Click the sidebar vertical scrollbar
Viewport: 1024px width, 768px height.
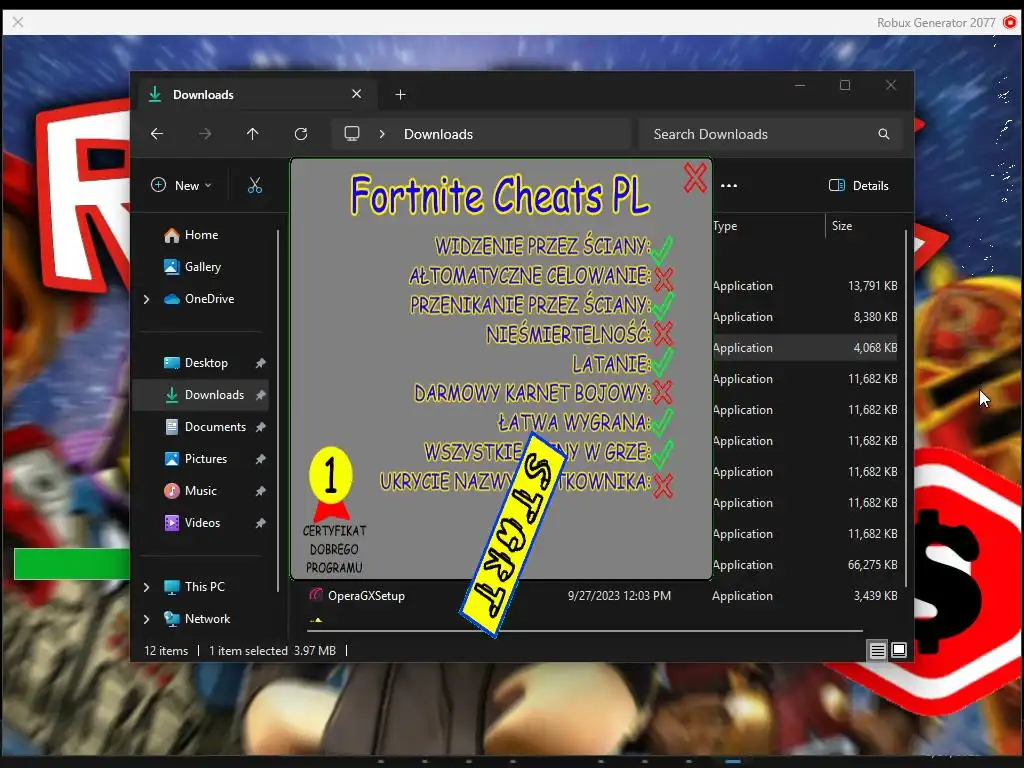coord(278,410)
